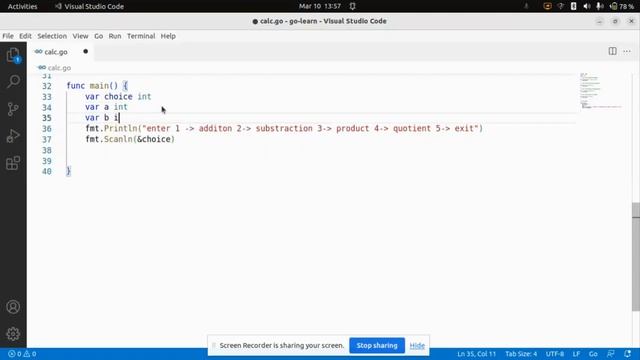
Task: Change the LF end of line sequence
Action: tap(576, 354)
